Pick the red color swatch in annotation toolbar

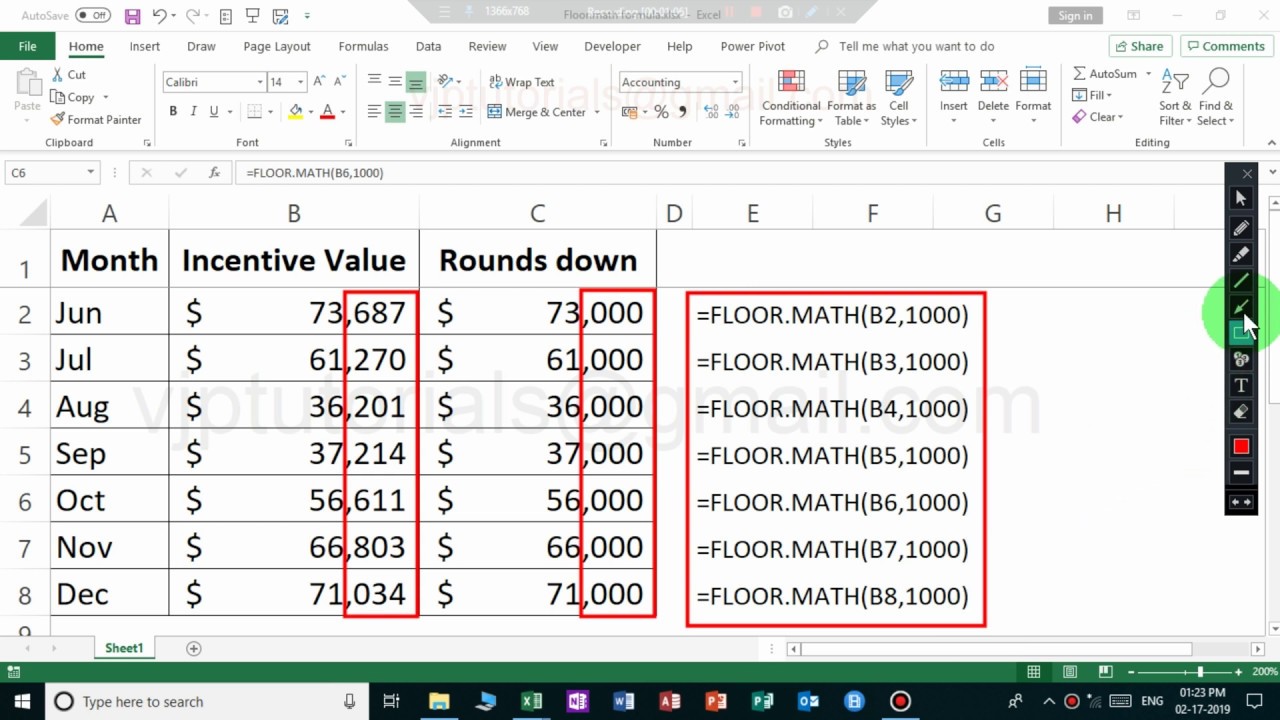click(1241, 446)
